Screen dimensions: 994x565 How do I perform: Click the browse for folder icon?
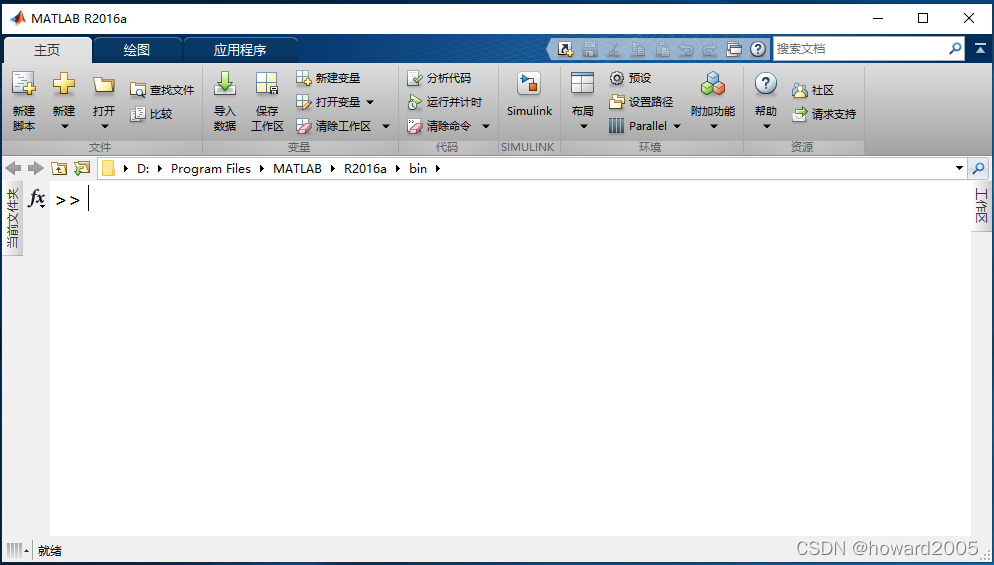(x=82, y=168)
